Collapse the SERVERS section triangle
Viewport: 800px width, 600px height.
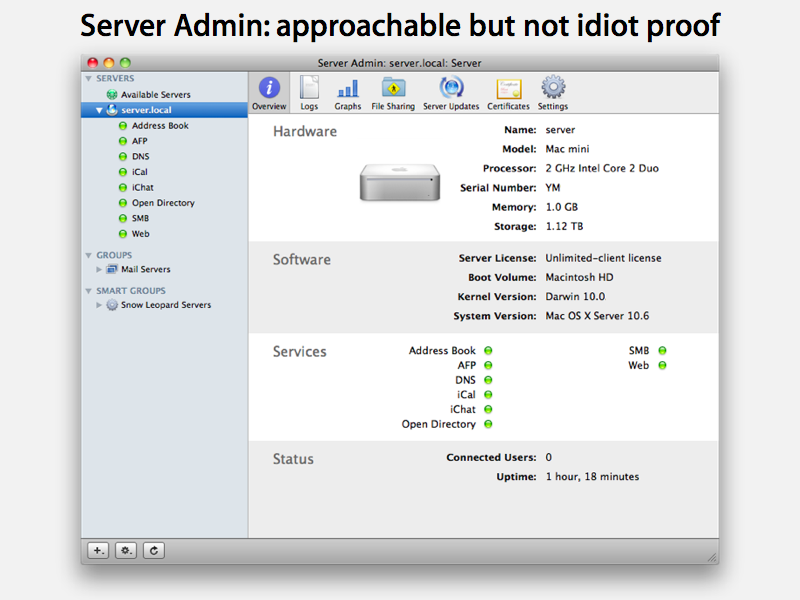88,79
